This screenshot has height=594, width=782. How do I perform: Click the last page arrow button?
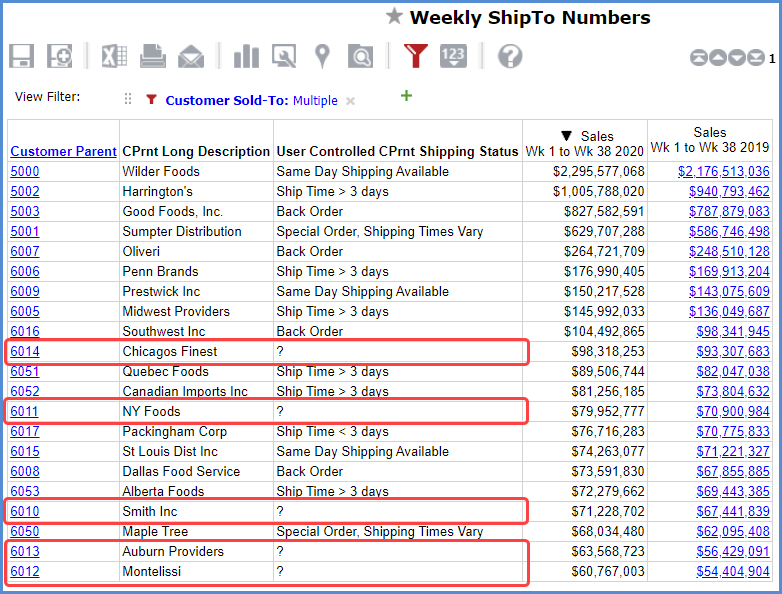[759, 58]
